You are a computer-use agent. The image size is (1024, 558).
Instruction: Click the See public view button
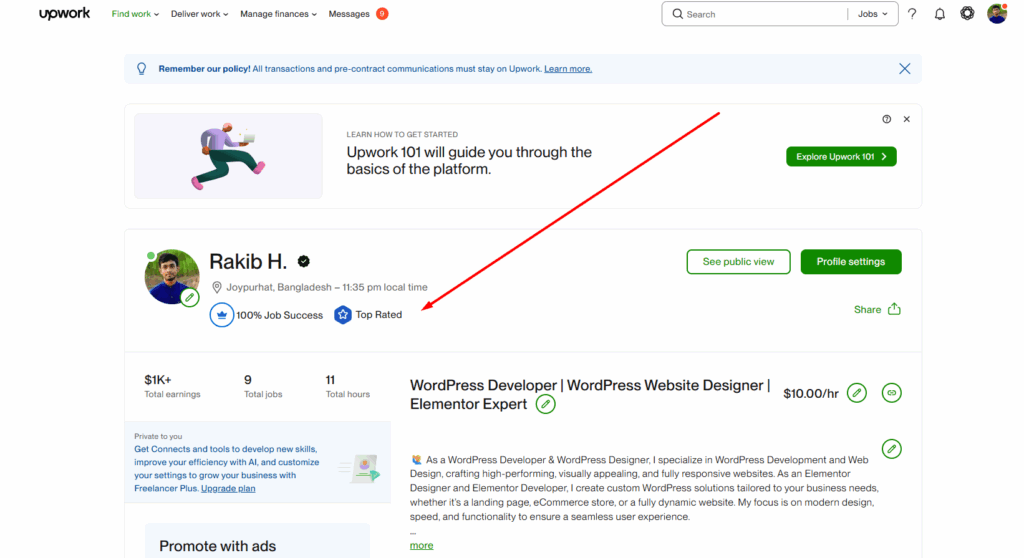[738, 262]
